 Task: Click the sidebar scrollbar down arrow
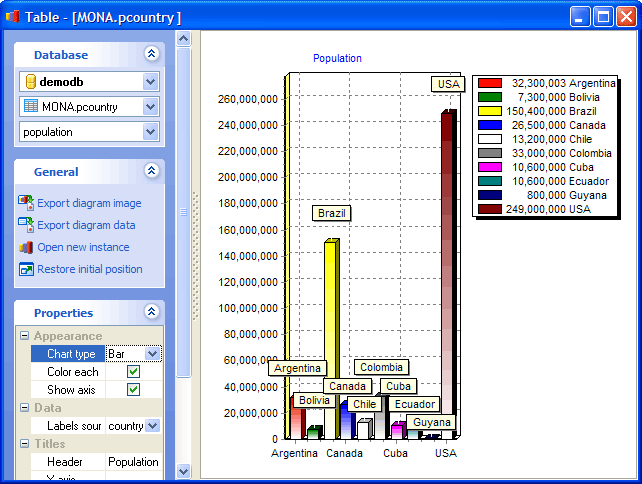183,470
